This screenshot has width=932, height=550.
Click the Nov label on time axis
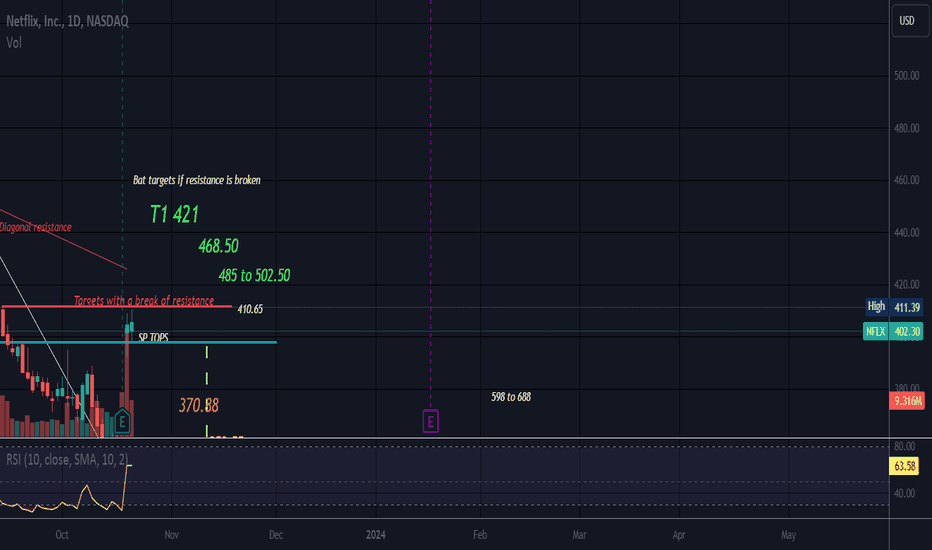[171, 535]
